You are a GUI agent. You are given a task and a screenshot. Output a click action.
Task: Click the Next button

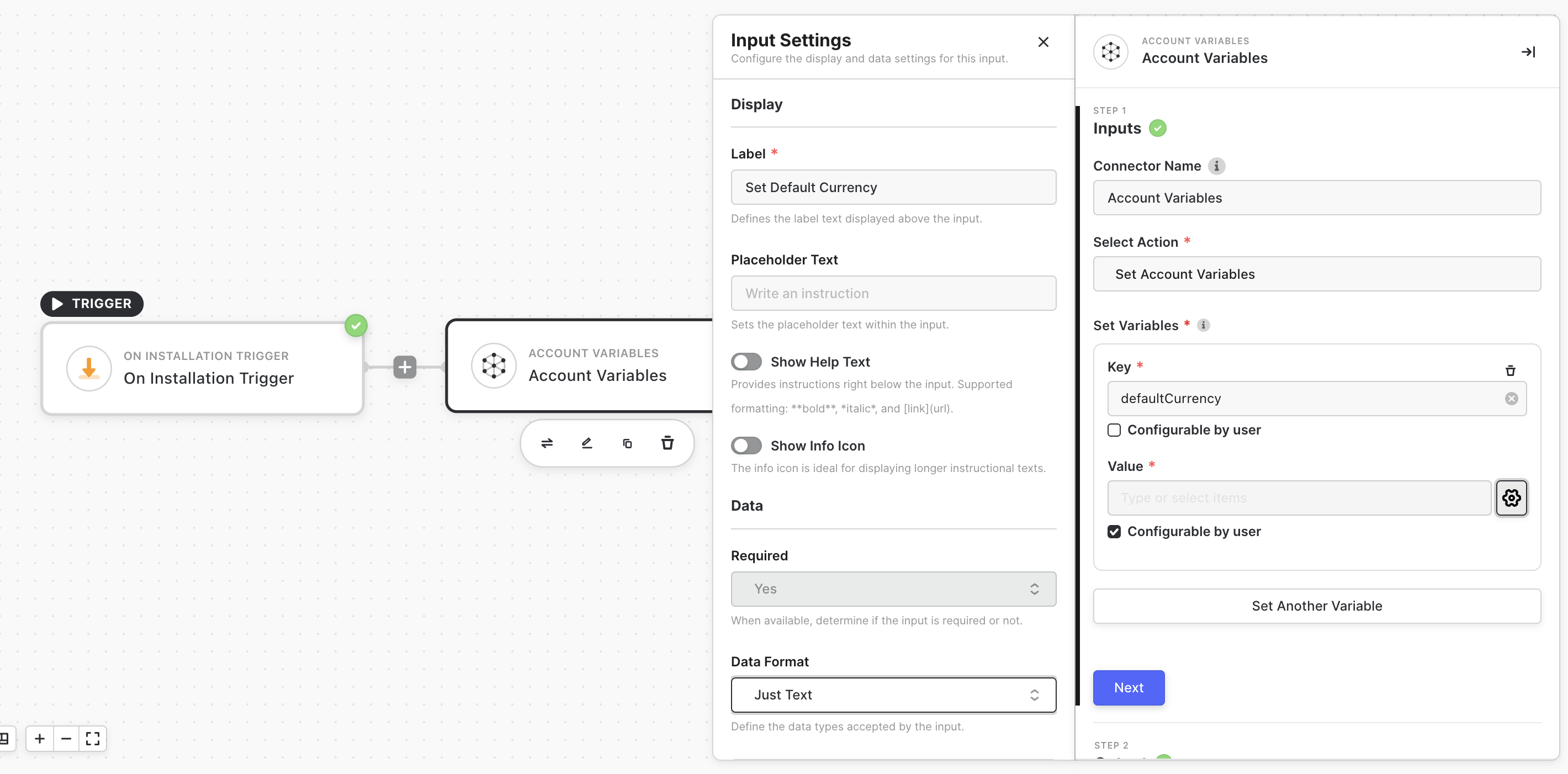pos(1128,687)
